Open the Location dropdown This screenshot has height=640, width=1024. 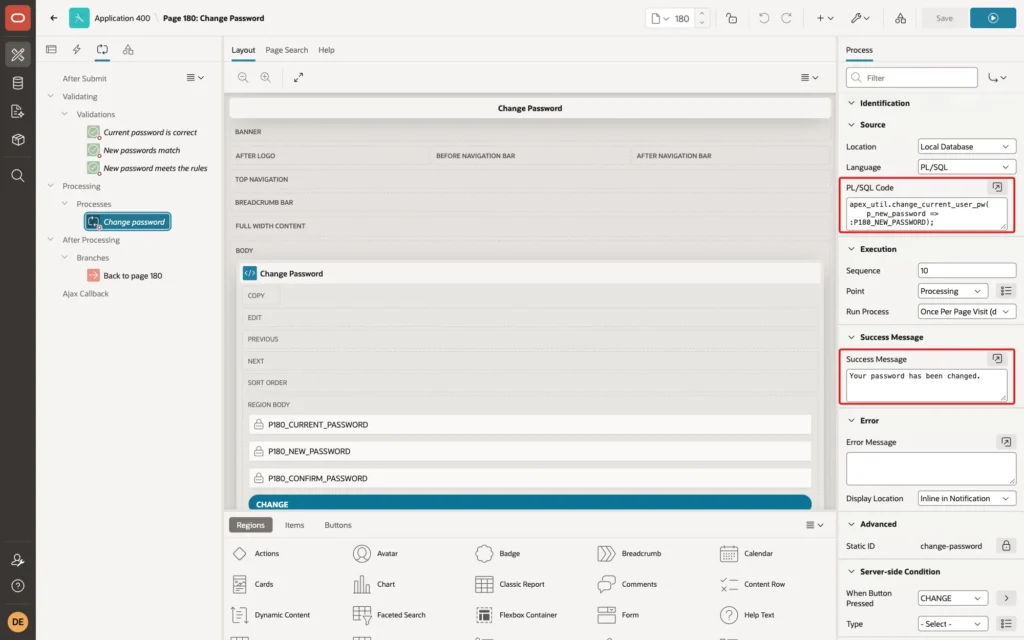pos(967,147)
